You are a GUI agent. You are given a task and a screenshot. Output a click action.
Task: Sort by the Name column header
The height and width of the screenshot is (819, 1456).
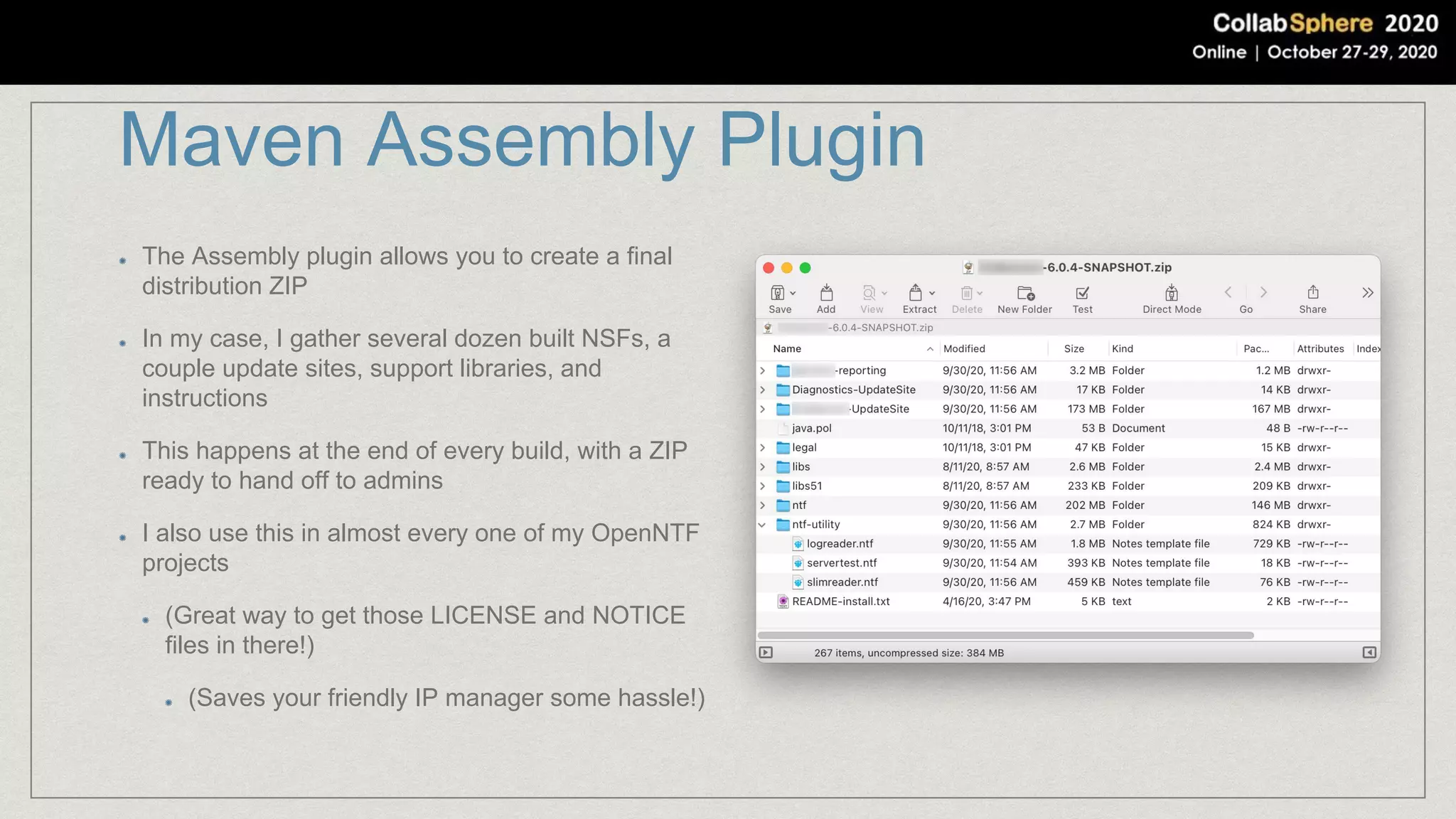(787, 348)
